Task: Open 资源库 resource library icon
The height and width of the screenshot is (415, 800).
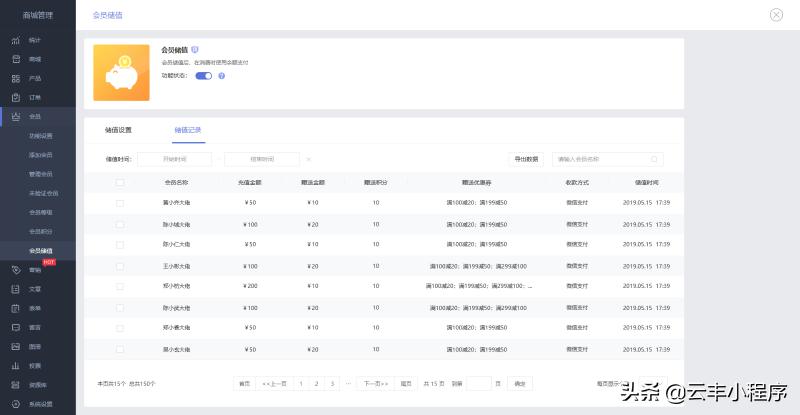Action: point(16,385)
